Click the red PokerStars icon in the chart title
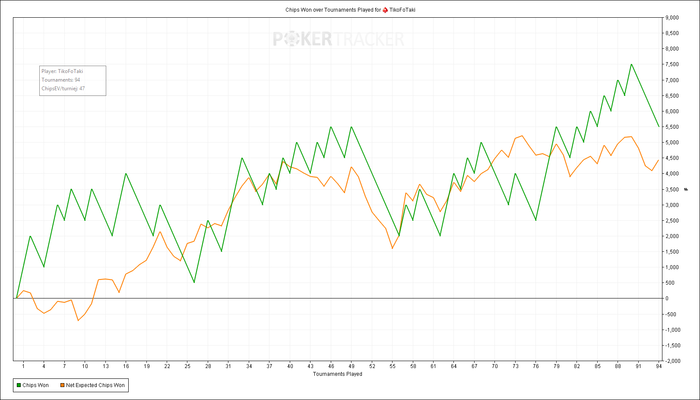The image size is (700, 400). click(x=385, y=9)
